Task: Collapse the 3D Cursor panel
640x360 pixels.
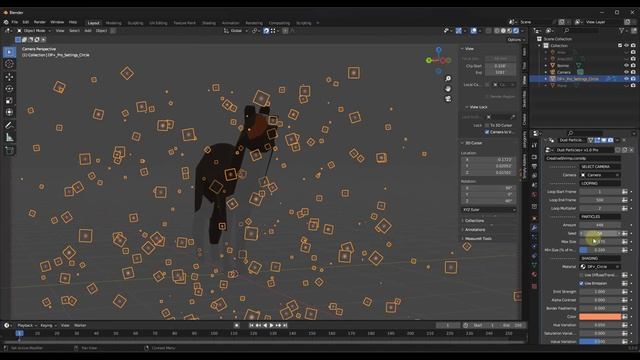Action: coord(472,143)
